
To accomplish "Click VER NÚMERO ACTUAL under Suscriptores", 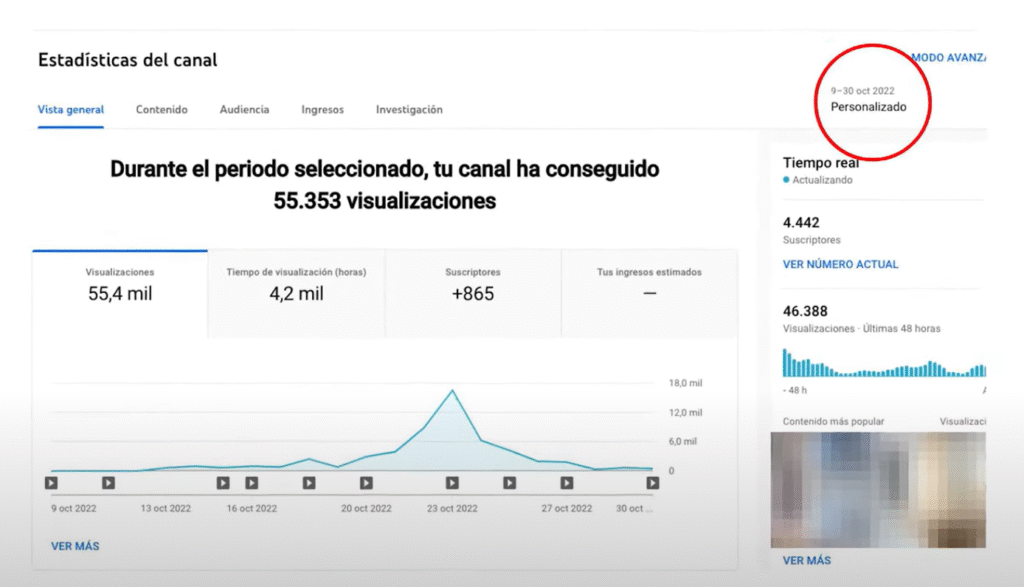I will (840, 264).
